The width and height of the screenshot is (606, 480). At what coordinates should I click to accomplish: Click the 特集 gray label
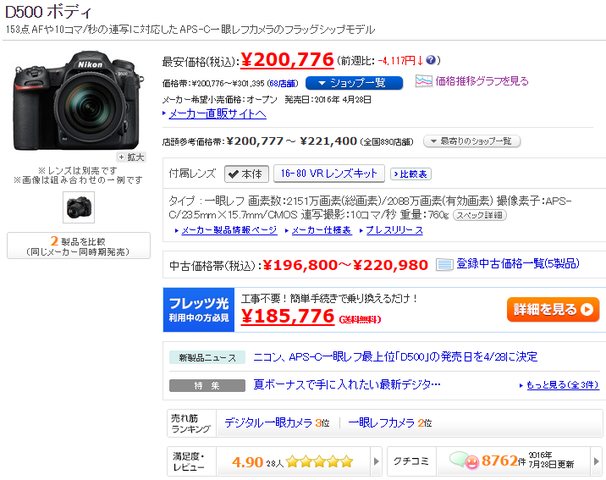tap(207, 385)
